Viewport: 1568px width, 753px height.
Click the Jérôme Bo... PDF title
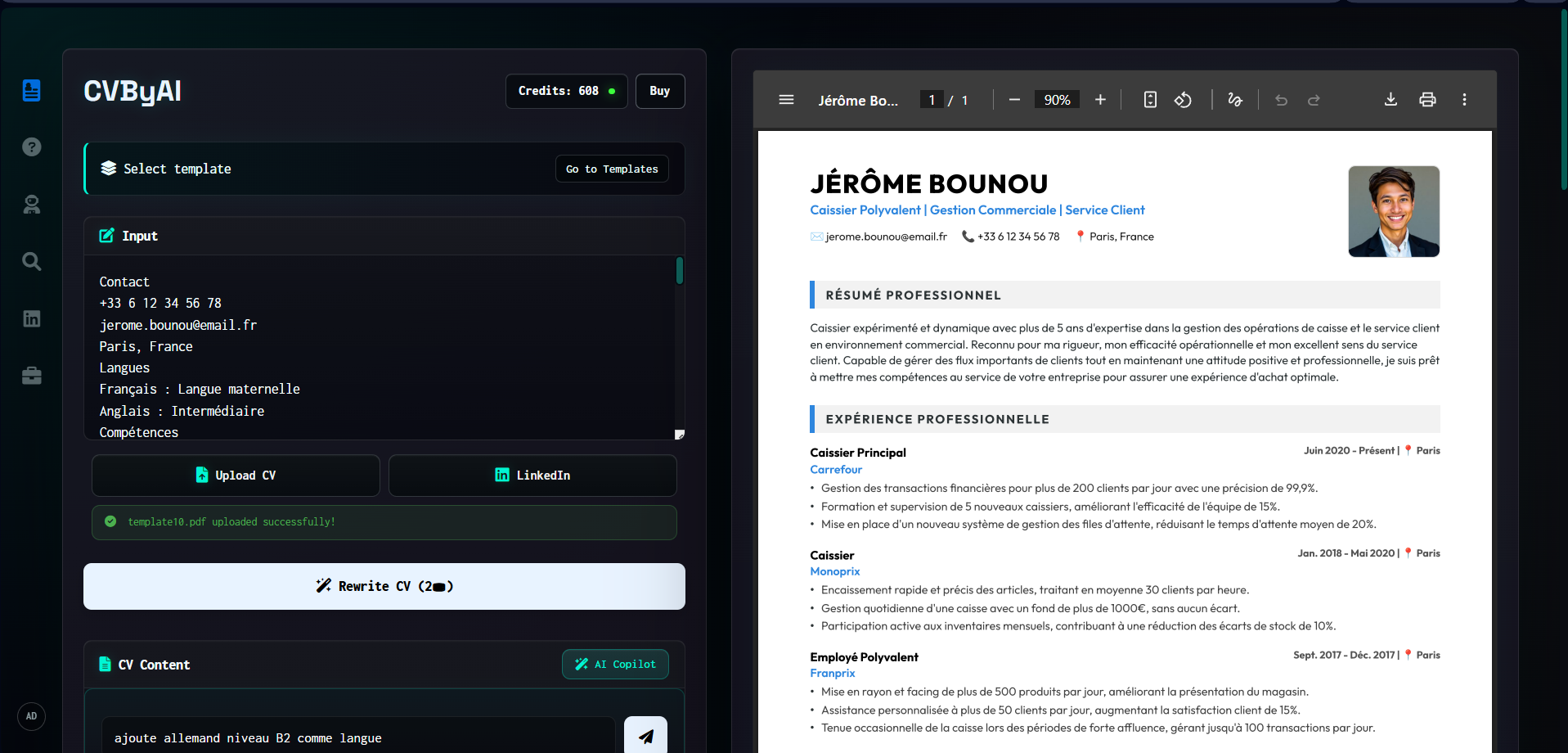click(x=858, y=100)
